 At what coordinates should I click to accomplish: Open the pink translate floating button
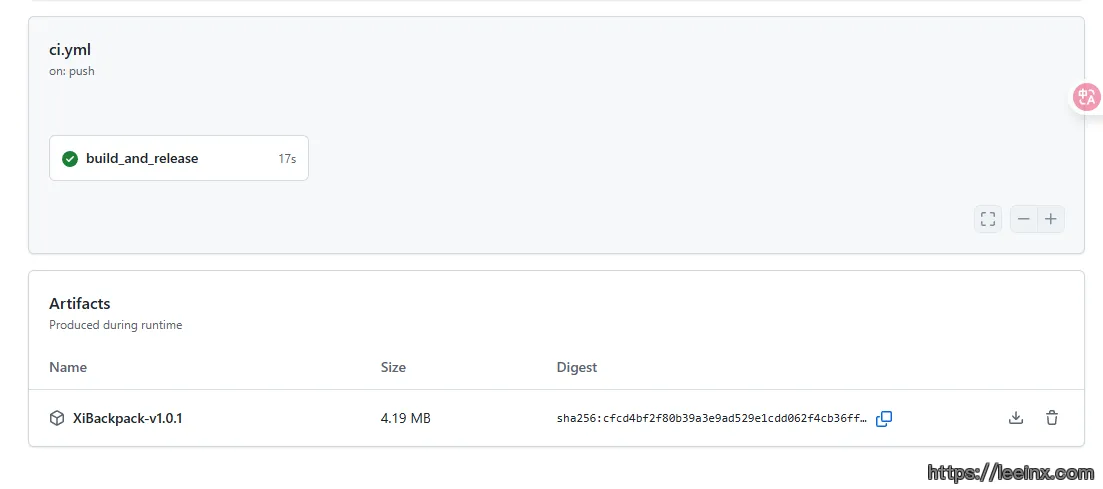coord(1086,97)
